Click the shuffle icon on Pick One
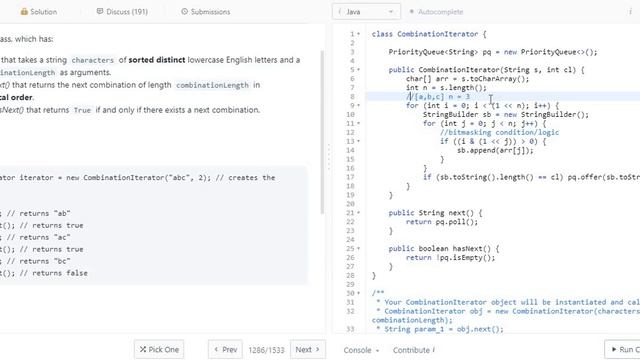This screenshot has height=360, width=640. point(143,349)
